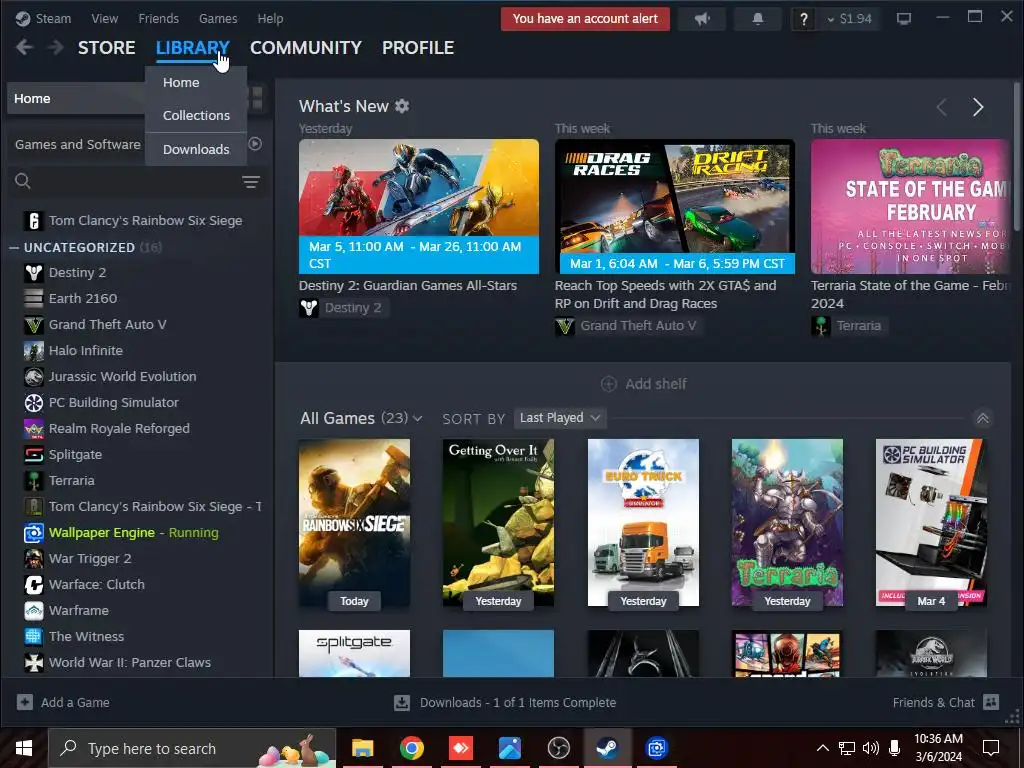This screenshot has width=1024, height=768.
Task: Click the Windows Start button
Action: [24, 748]
